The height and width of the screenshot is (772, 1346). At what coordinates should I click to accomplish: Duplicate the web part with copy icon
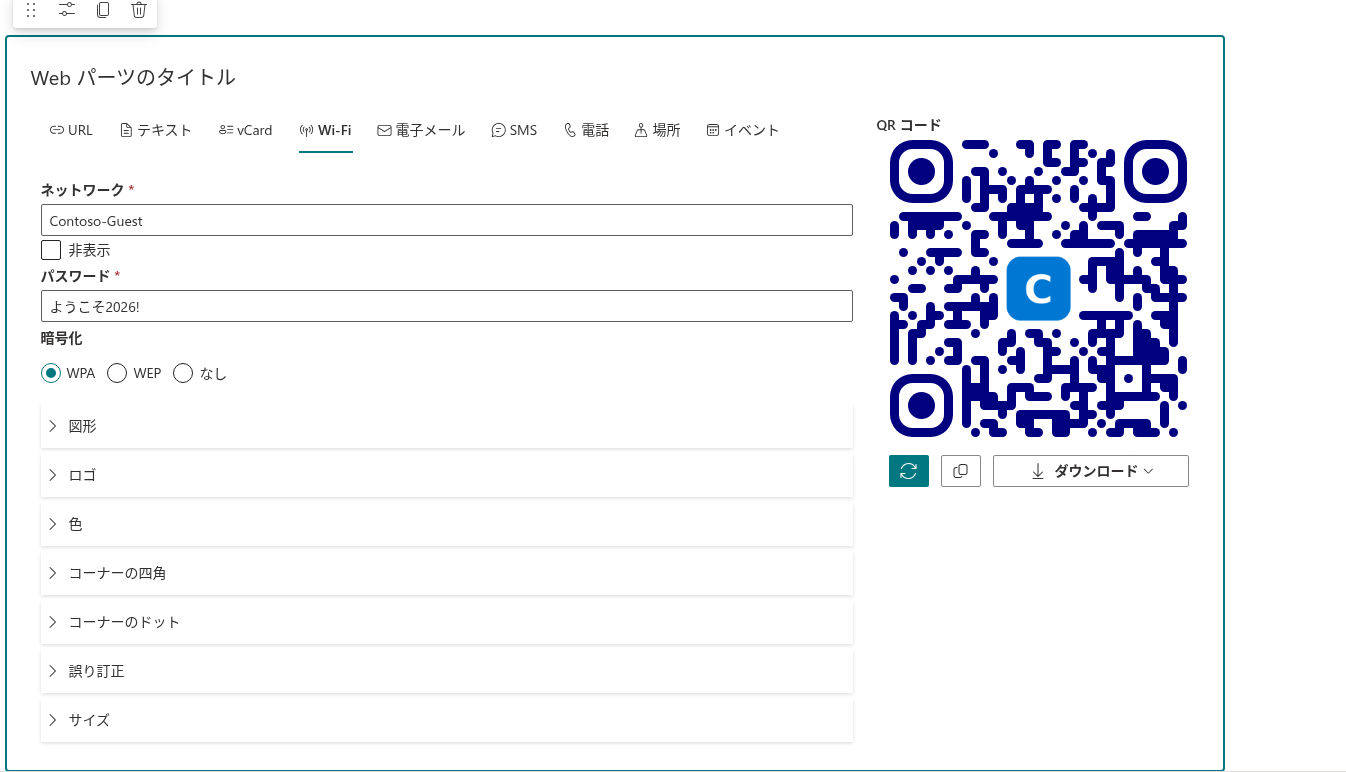point(103,10)
